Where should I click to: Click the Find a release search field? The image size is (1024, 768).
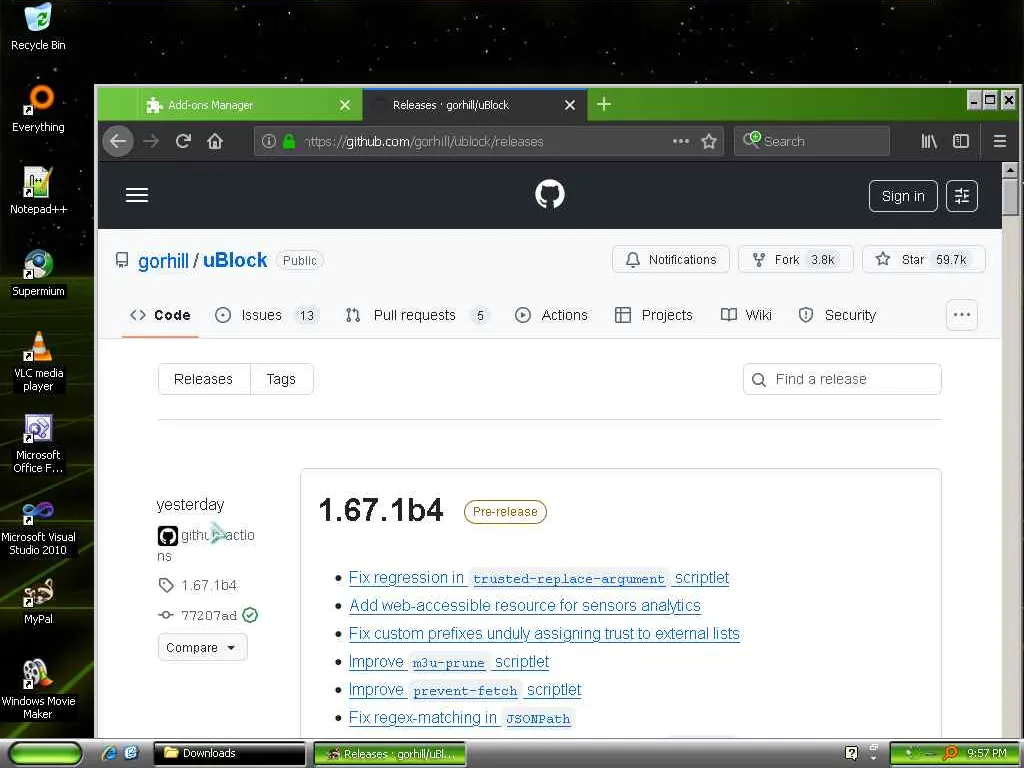[842, 379]
